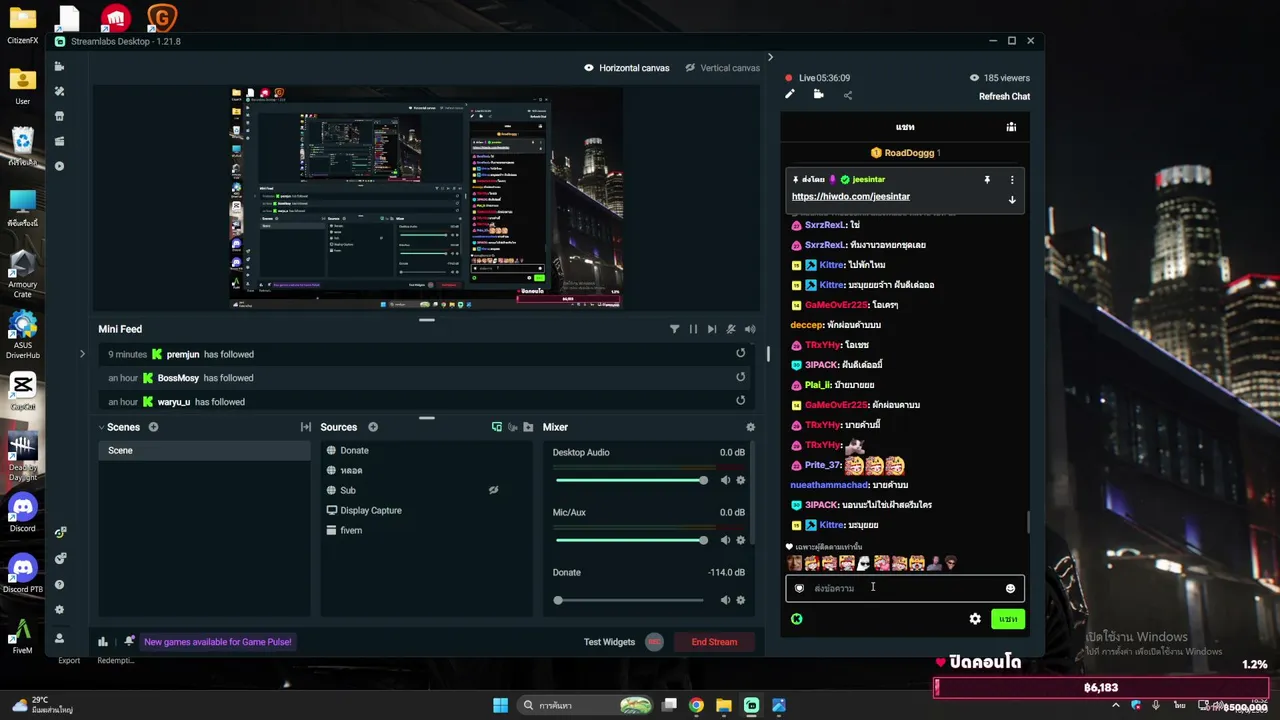Screen dimensions: 1280x720
Task: Adjust Donate volume slider handle
Action: (x=558, y=600)
